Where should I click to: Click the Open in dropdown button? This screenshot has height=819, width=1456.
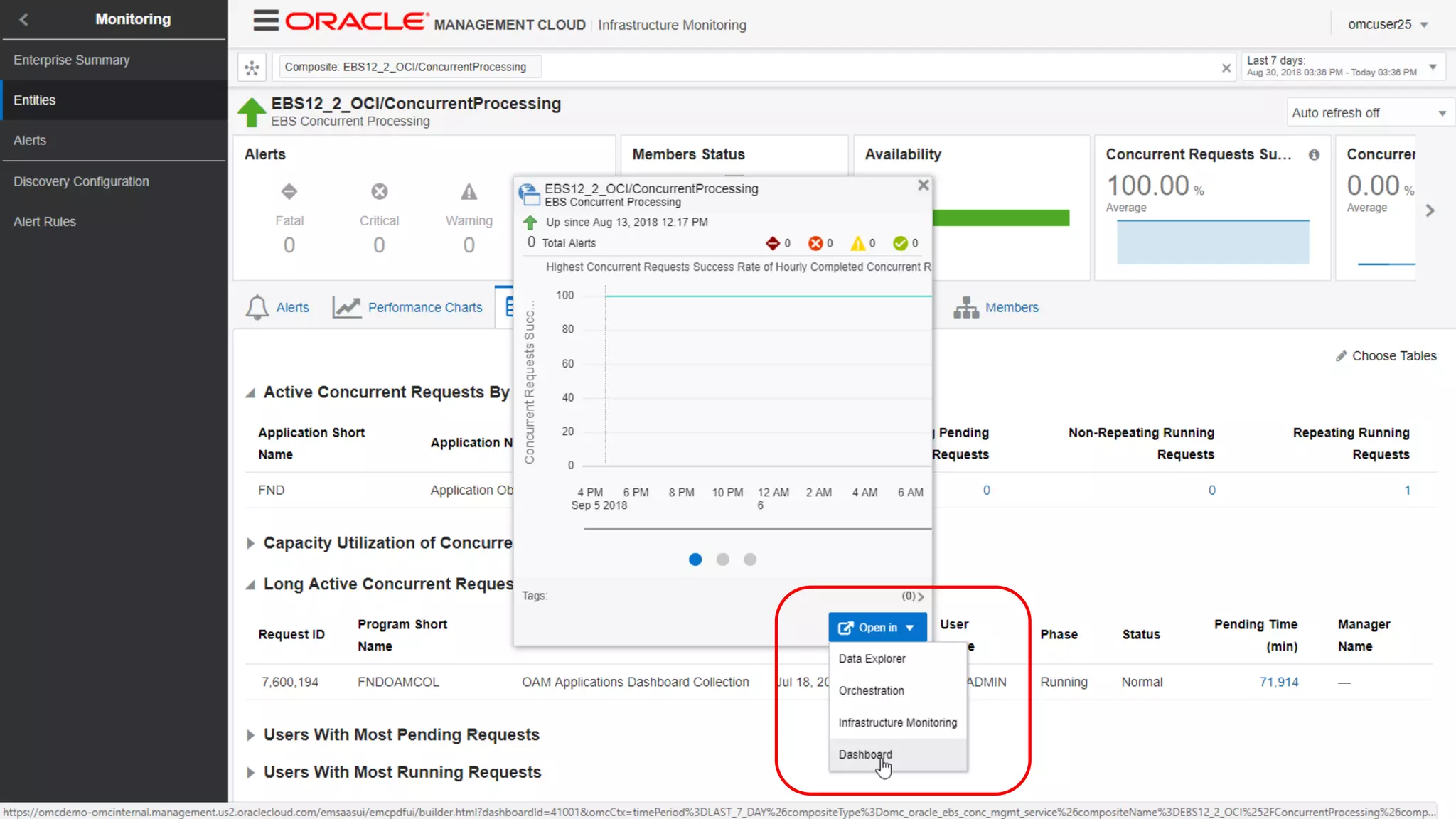[x=877, y=627]
